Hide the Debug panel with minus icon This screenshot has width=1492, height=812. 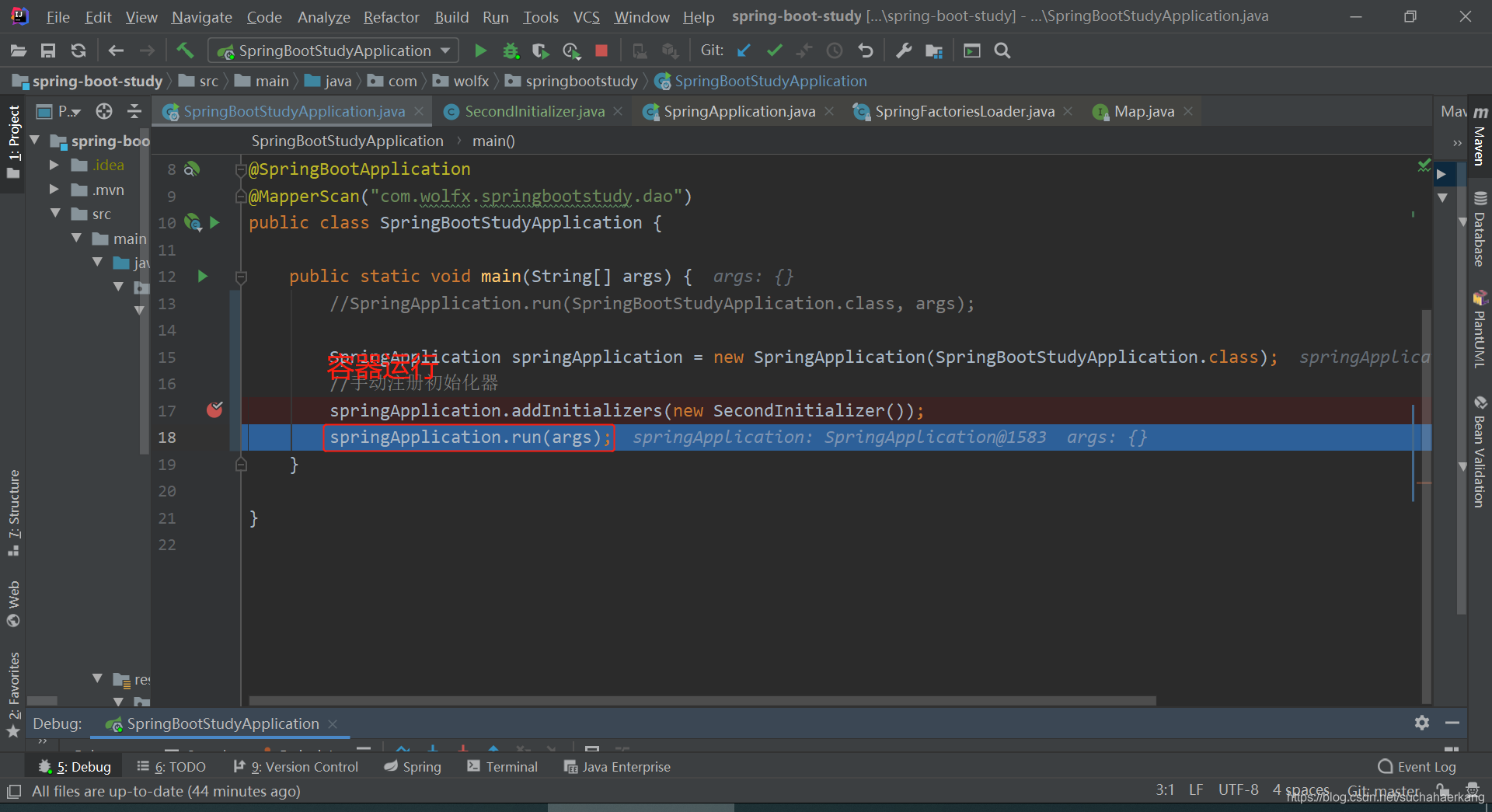pos(1452,723)
